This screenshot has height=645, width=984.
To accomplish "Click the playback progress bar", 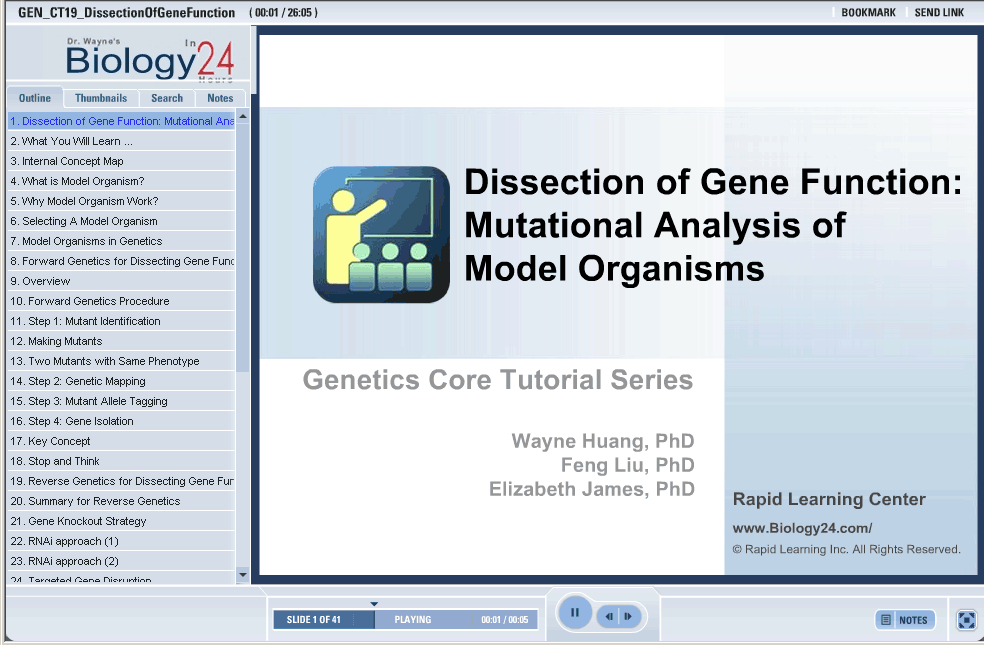I will [x=456, y=620].
